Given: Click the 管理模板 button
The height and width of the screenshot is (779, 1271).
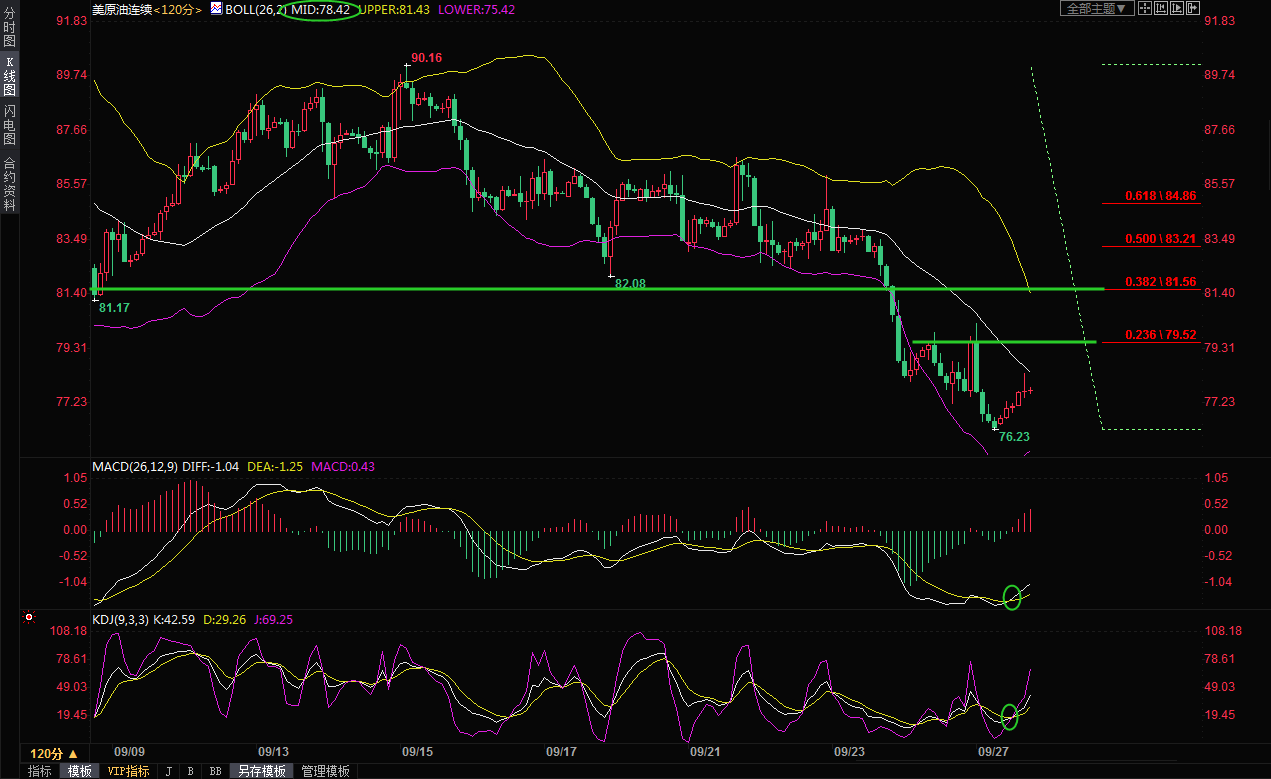Looking at the screenshot, I should click(x=326, y=771).
